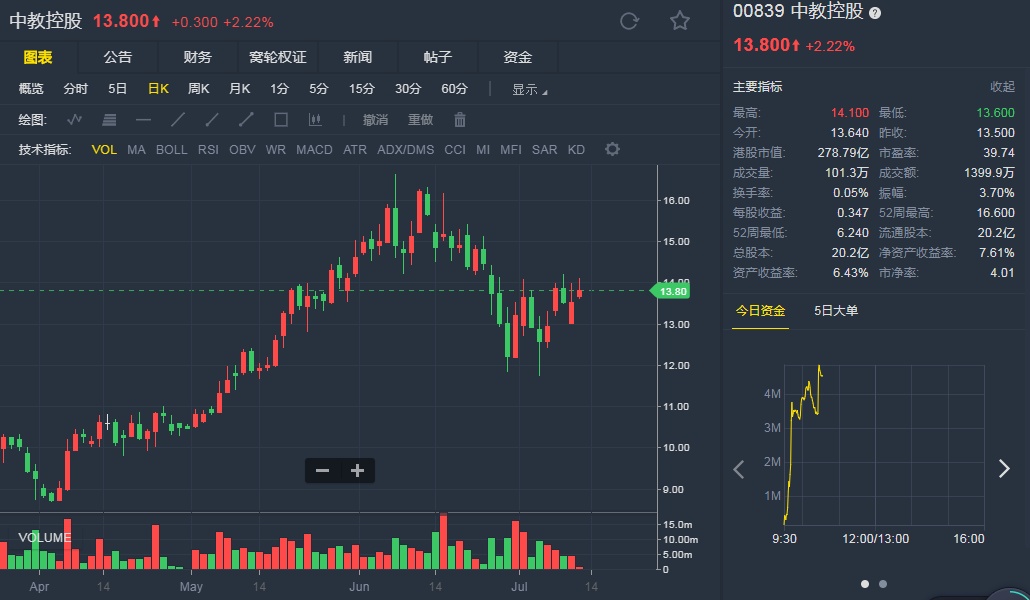1030x600 pixels.
Task: Zoom in chart with plus button
Action: pyautogui.click(x=357, y=471)
